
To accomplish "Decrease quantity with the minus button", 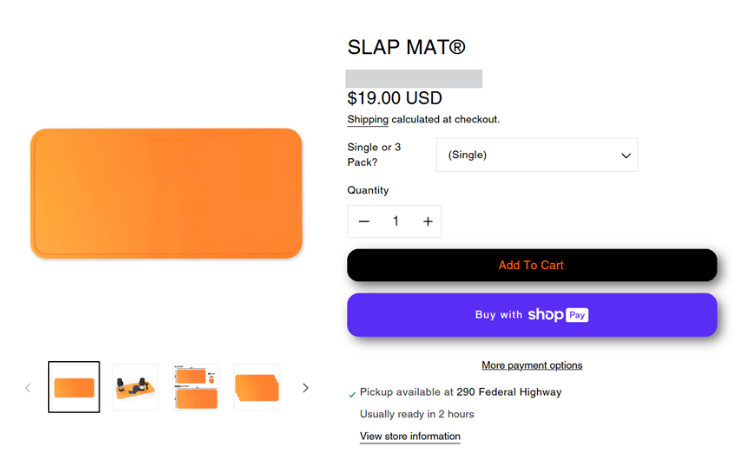I will point(364,222).
